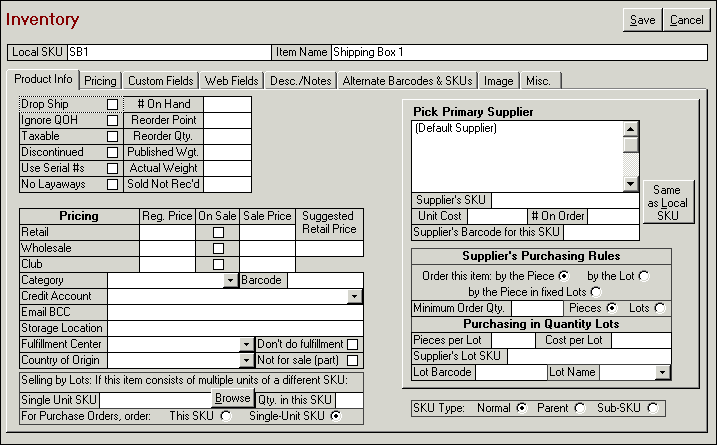Click the Pieces per Lot field
This screenshot has height=445, width=717.
pos(513,340)
